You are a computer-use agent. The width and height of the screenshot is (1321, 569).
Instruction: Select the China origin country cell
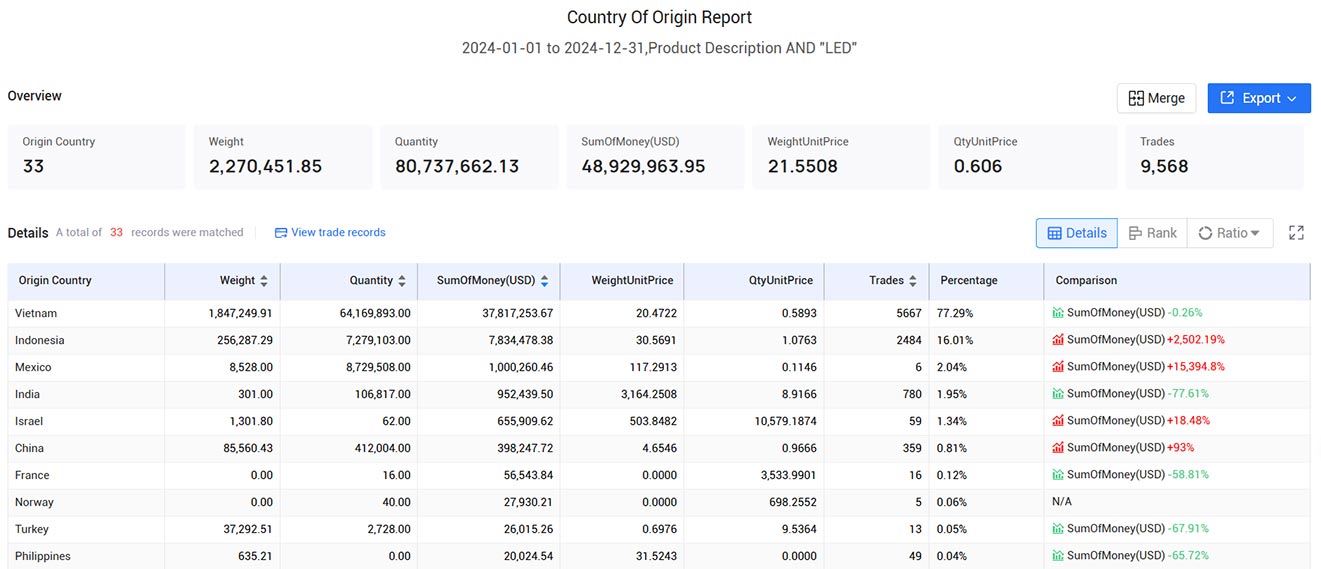[x=86, y=448]
